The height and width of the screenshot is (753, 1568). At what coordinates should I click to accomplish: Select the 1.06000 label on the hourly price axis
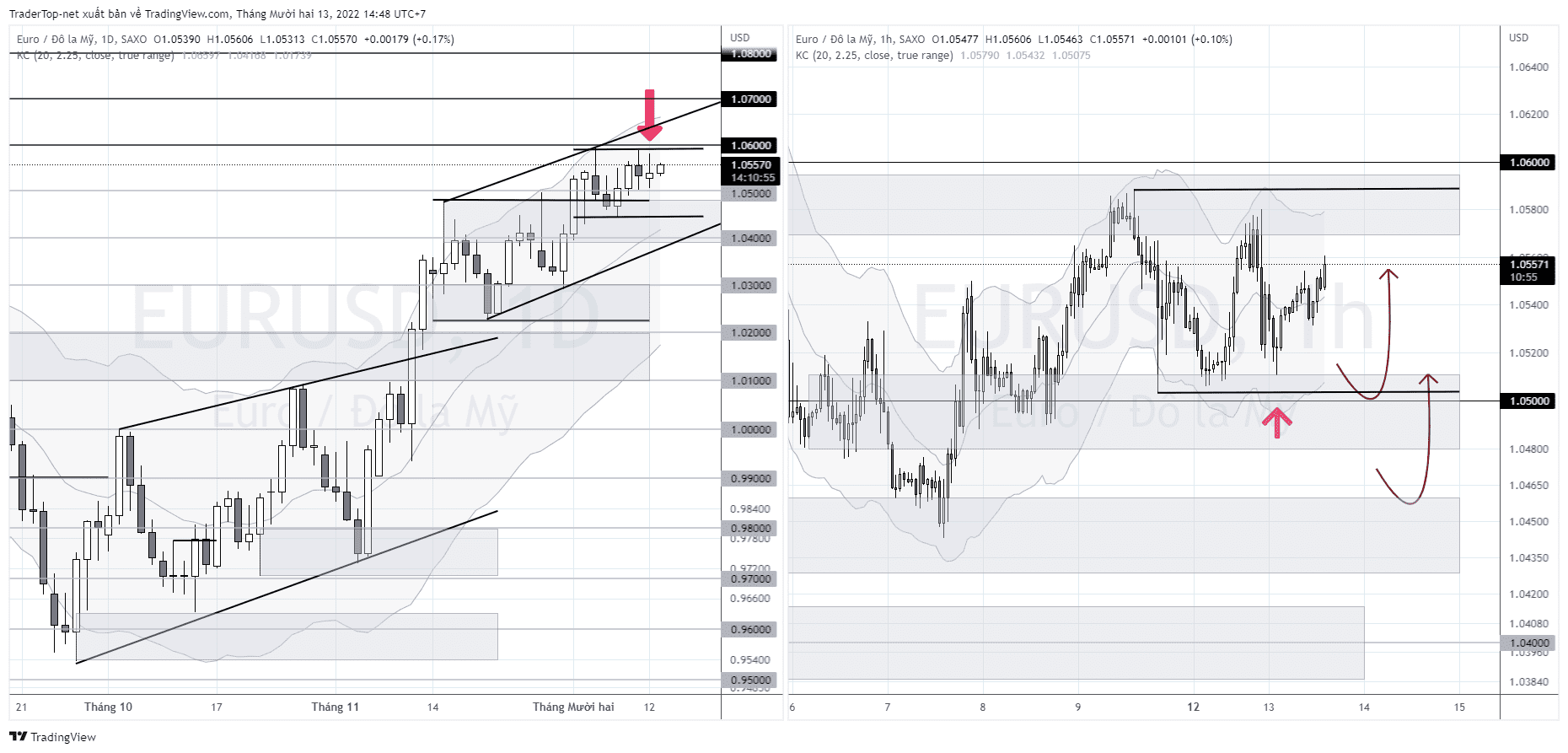point(1528,163)
